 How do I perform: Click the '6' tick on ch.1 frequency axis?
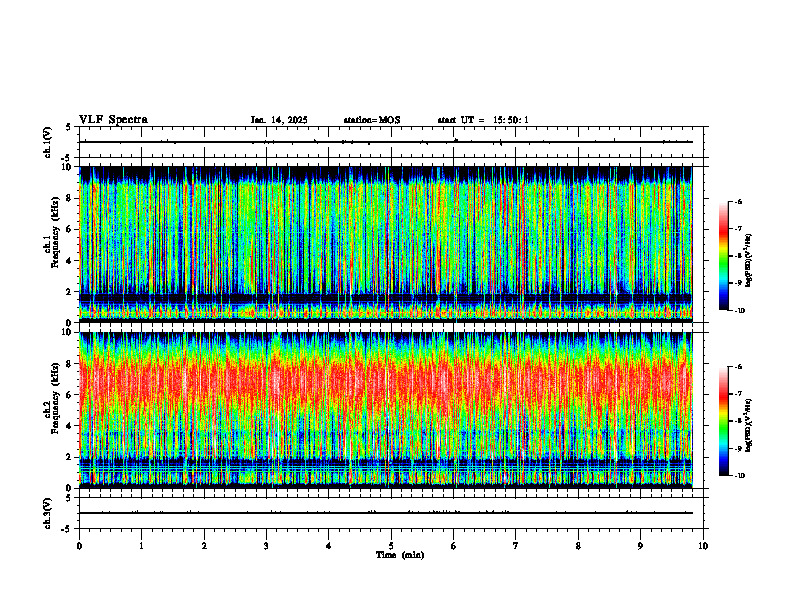tap(69, 230)
